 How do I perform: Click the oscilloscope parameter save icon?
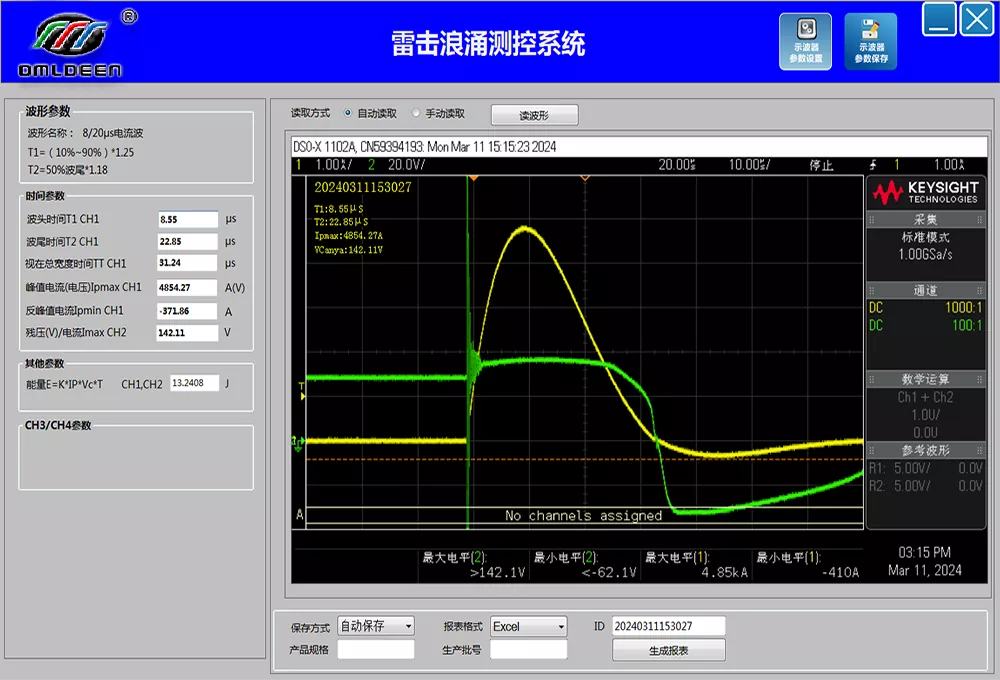coord(870,40)
